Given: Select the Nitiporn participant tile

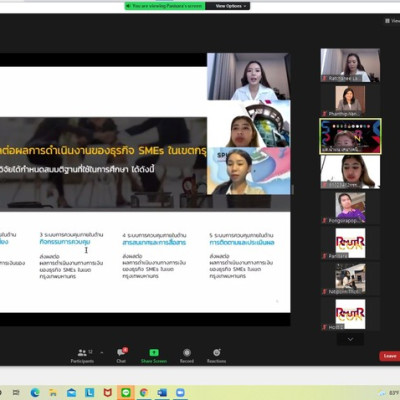Looking at the screenshot, I should (350, 279).
